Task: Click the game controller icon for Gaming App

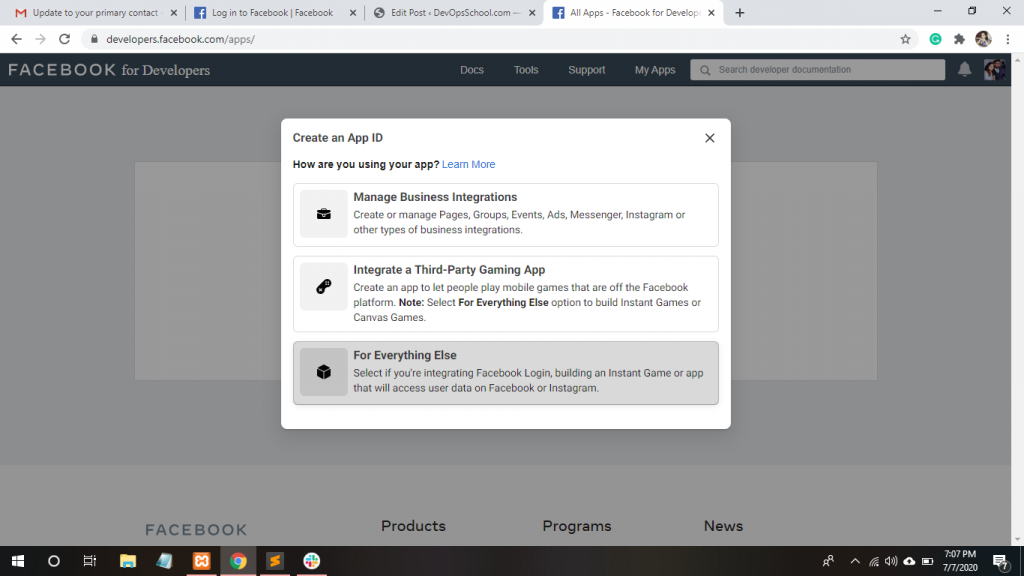Action: [x=323, y=286]
